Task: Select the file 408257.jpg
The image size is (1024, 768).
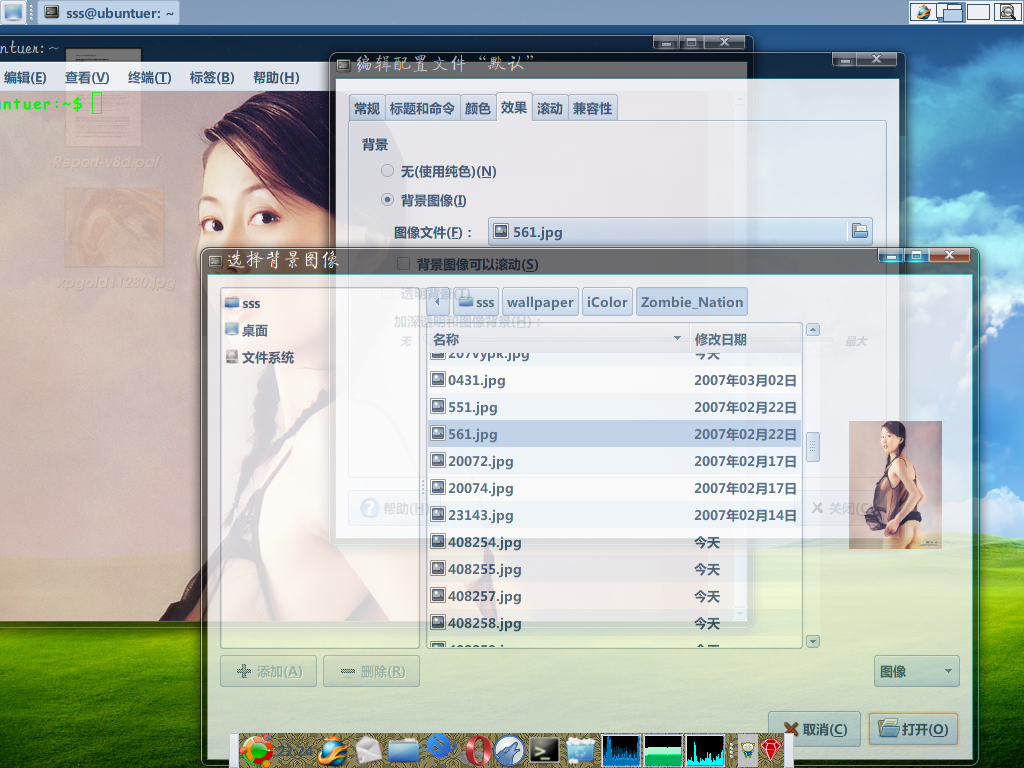Action: (x=615, y=596)
